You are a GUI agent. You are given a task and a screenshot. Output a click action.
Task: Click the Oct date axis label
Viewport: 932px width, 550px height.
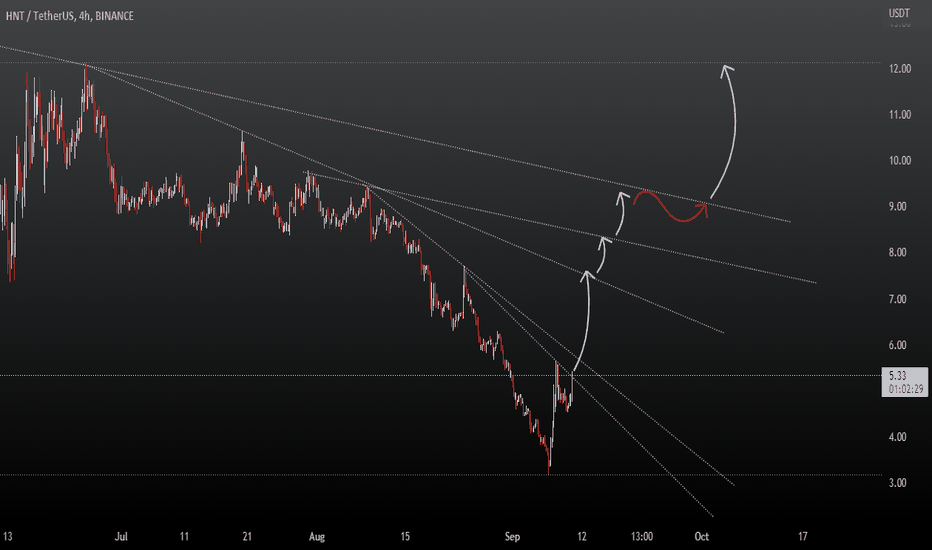point(702,536)
